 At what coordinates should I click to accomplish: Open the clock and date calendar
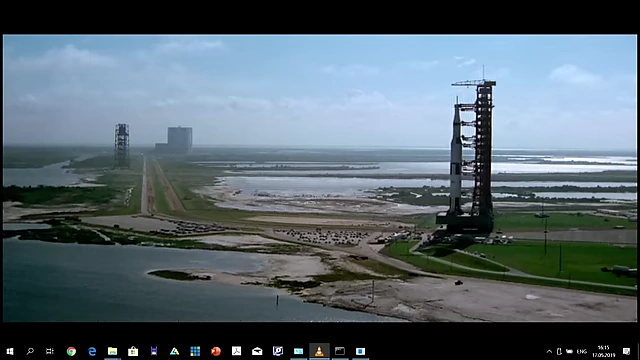[604, 351]
